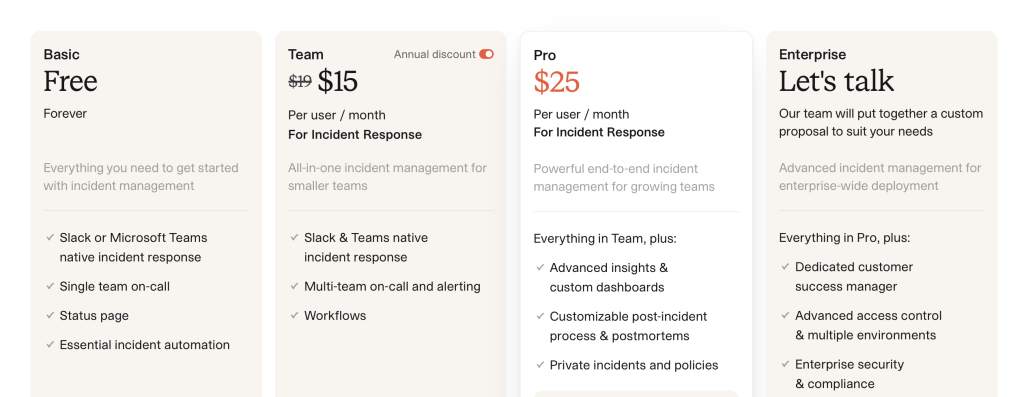Click the checkmark beside Private incidents and policies

coord(540,365)
